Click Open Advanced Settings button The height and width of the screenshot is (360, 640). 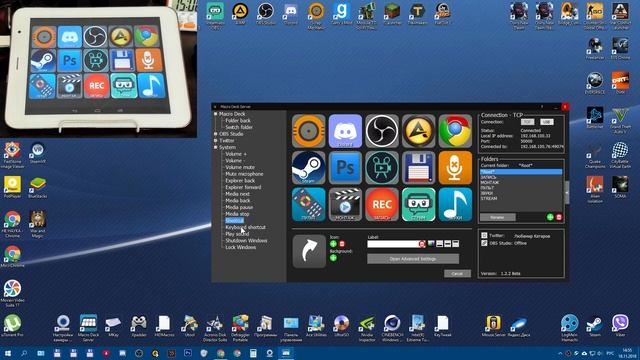[413, 259]
